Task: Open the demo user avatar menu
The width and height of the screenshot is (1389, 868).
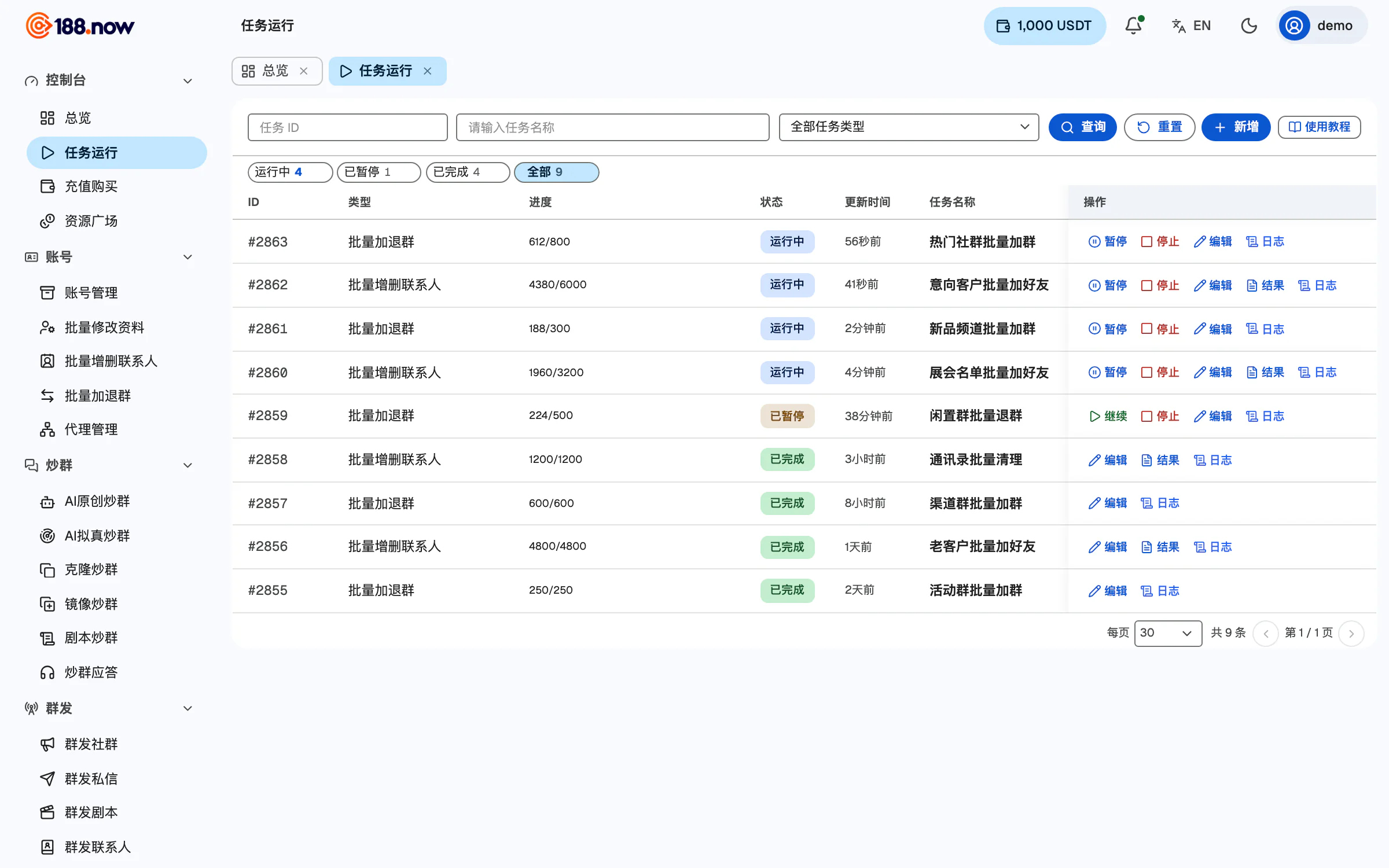Action: click(x=1322, y=26)
